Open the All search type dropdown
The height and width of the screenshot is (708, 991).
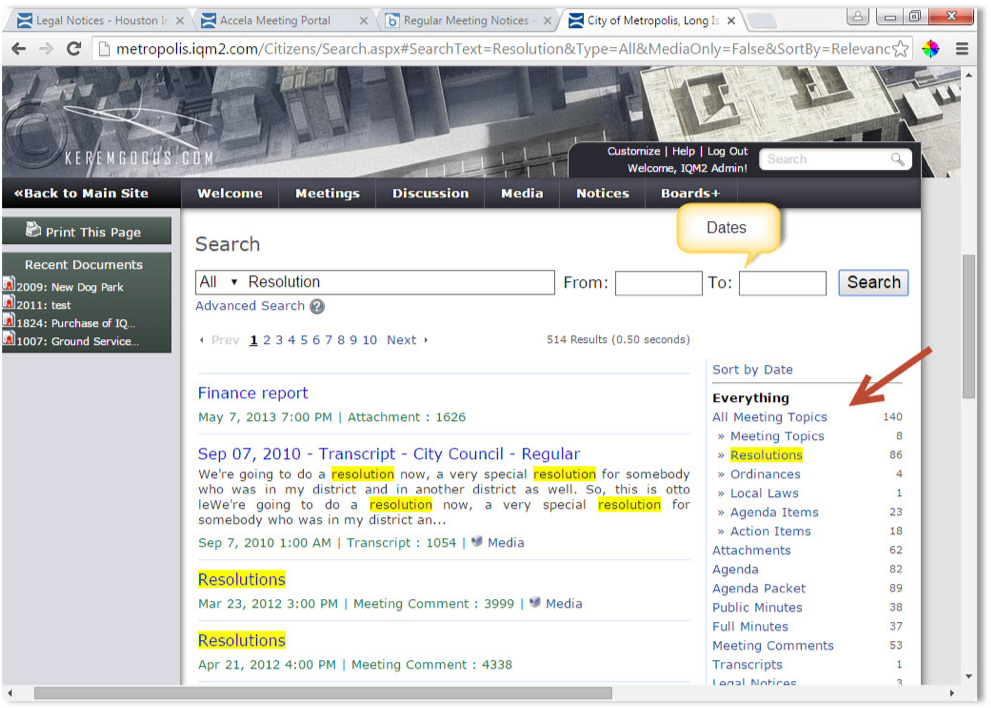point(218,282)
